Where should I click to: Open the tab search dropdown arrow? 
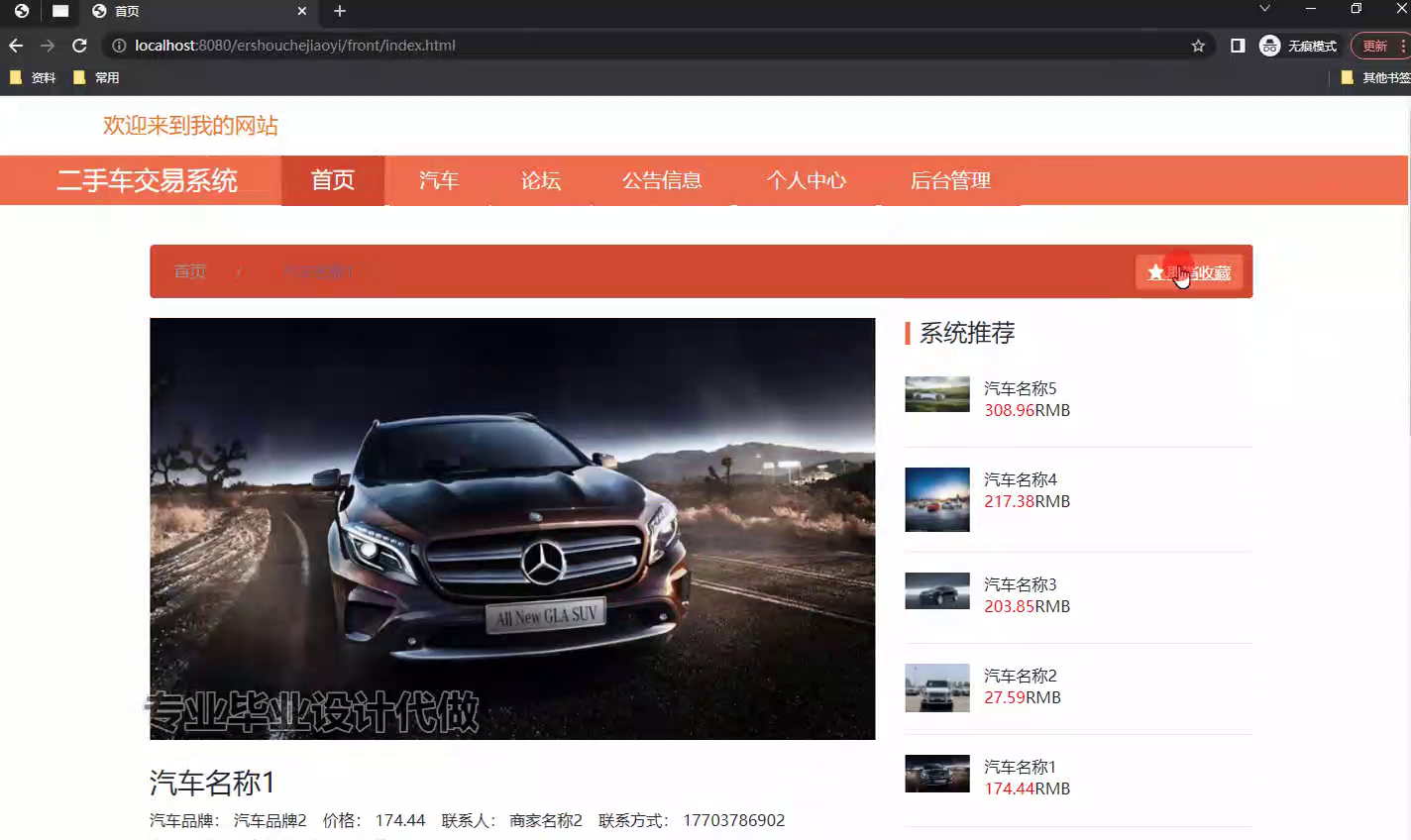1264,9
